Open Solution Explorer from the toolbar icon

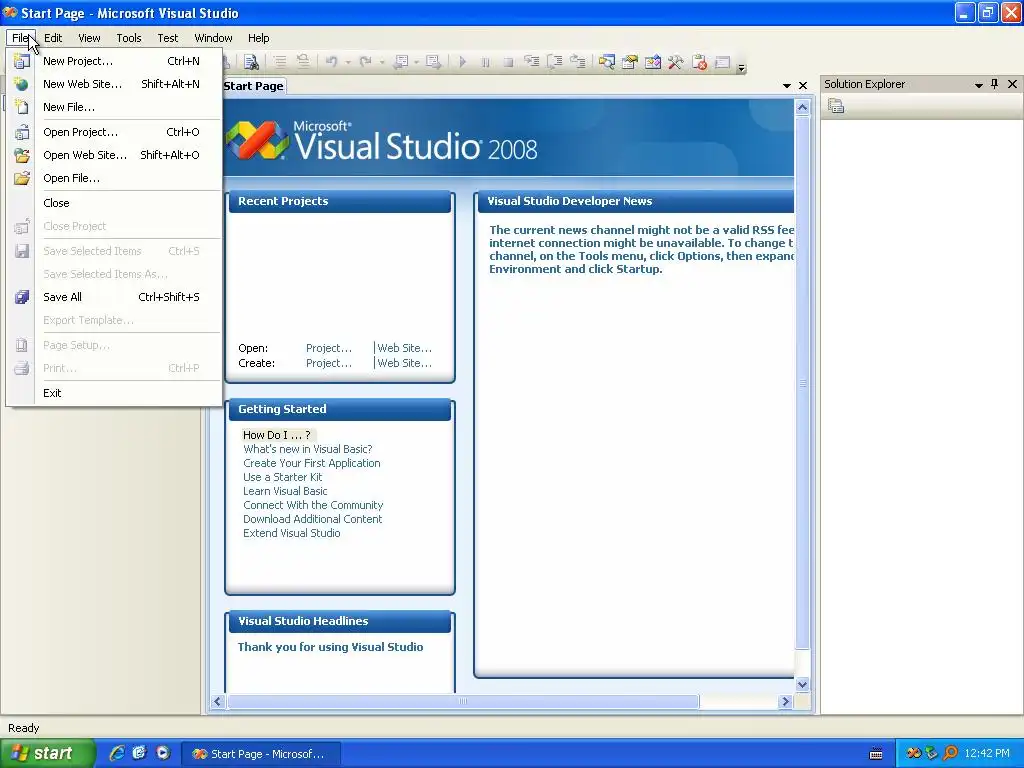tap(607, 62)
